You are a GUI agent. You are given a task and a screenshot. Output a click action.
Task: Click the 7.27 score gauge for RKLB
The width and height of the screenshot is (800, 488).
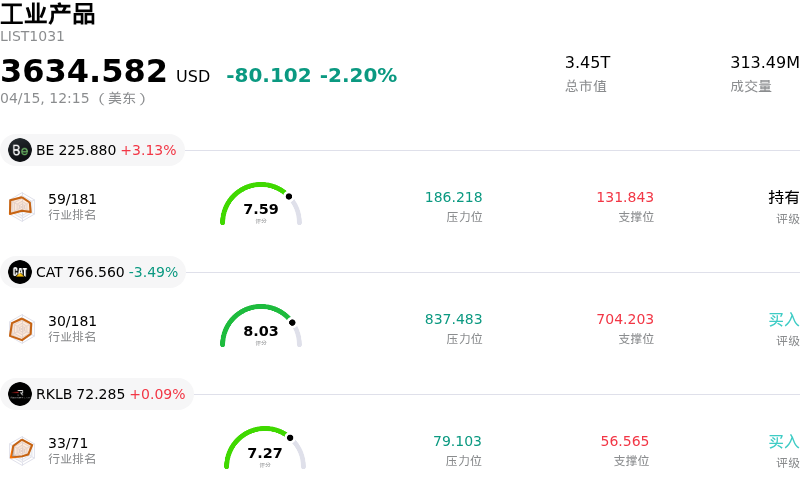point(265,450)
